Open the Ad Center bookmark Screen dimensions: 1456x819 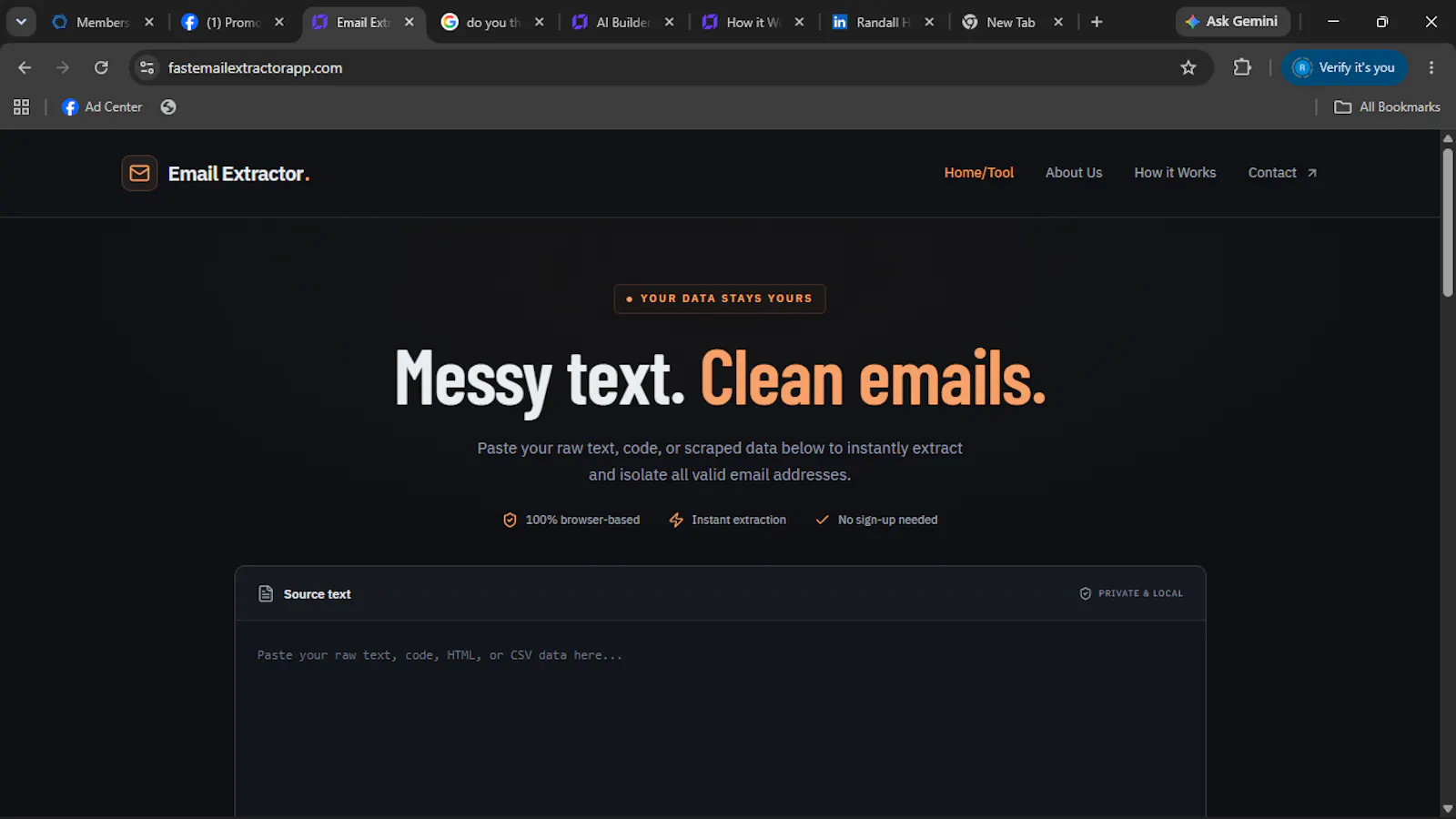coord(102,107)
